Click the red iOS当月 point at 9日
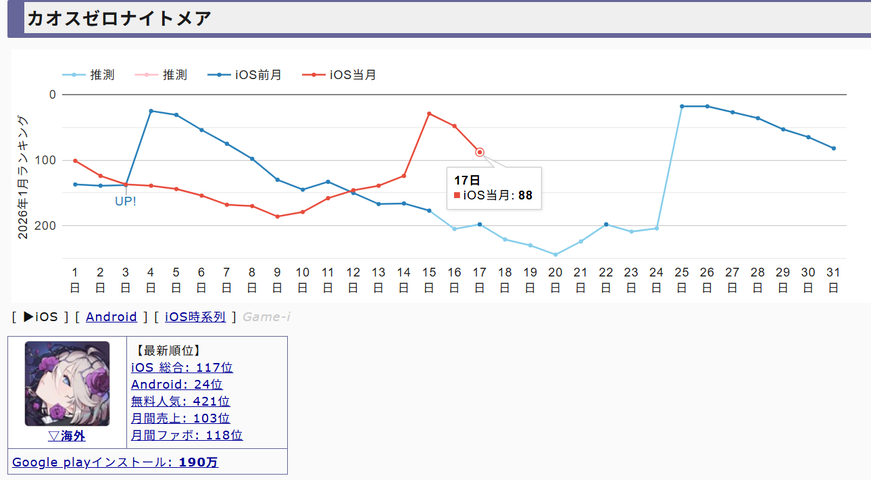Viewport: 871px width, 480px height. click(277, 216)
